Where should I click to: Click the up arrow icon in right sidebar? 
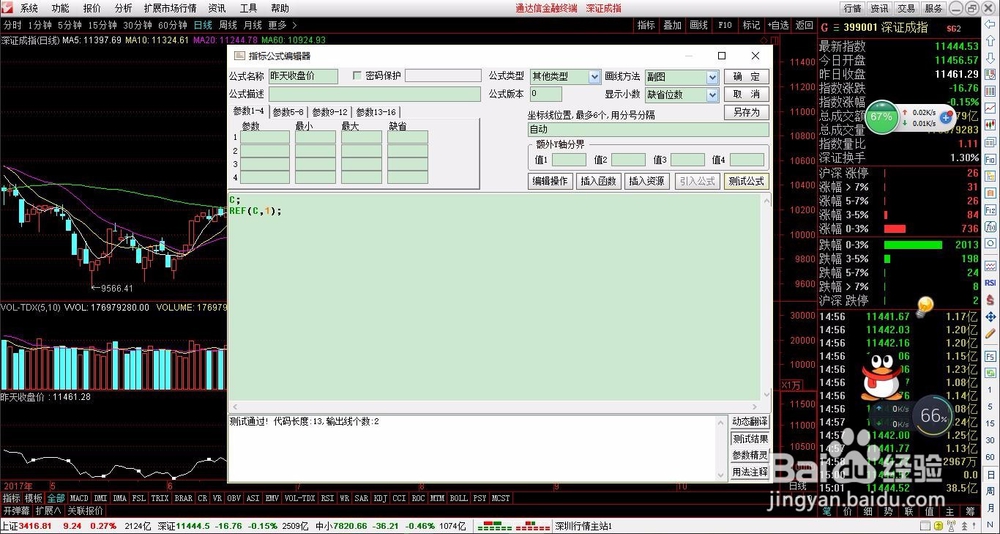pos(990,41)
